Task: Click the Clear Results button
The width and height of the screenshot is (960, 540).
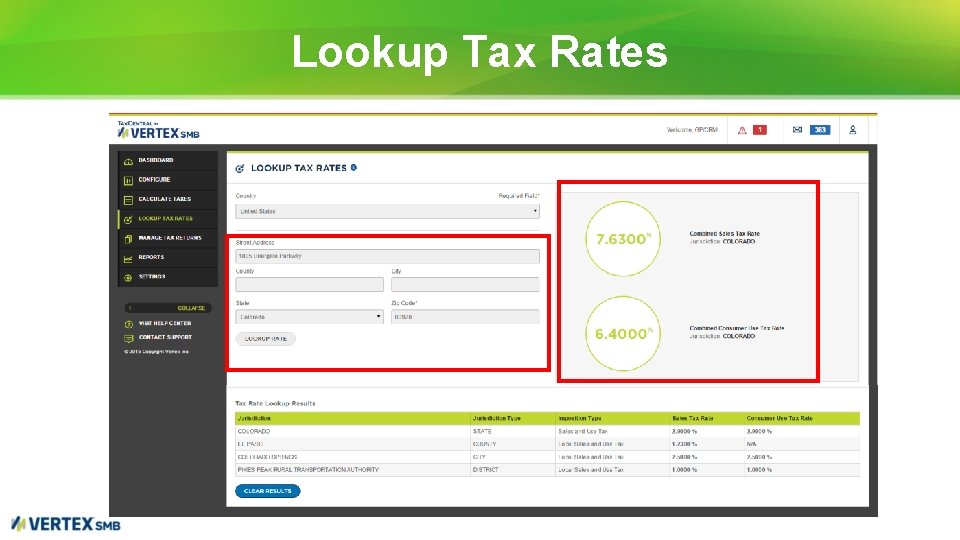Action: [x=268, y=491]
